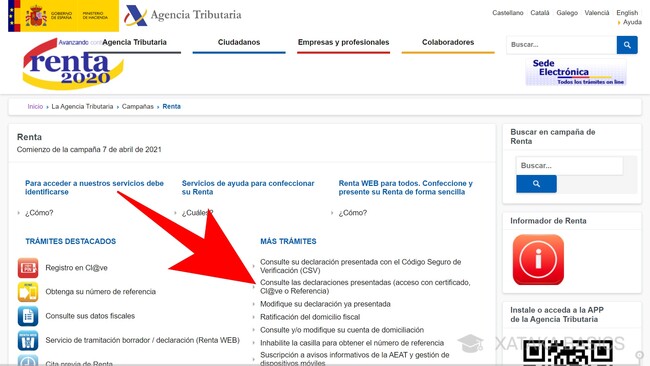Open the Ciudadanos menu tab
650x366 pixels.
(x=239, y=43)
